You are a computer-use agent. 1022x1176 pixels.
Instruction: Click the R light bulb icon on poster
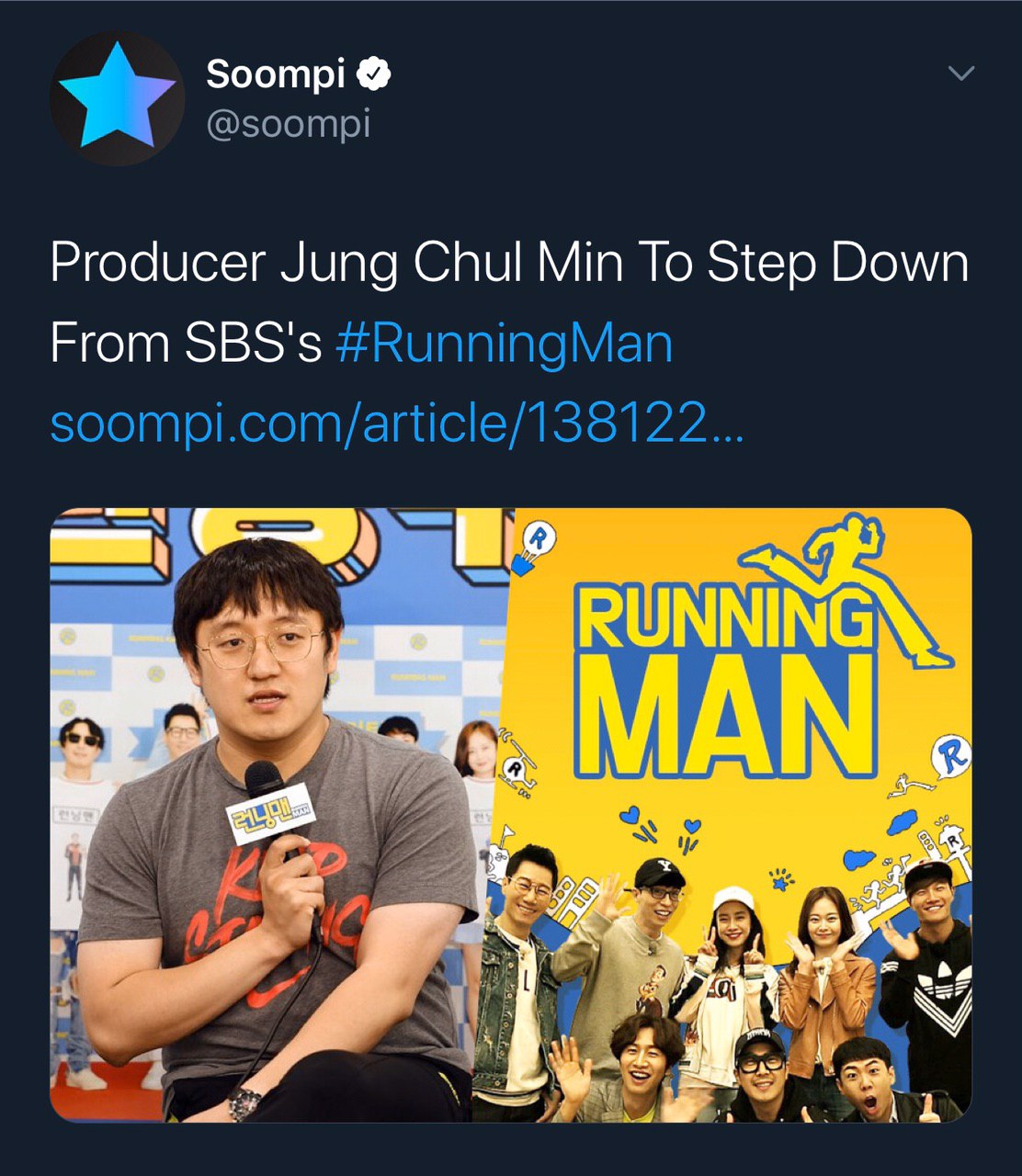click(x=533, y=548)
